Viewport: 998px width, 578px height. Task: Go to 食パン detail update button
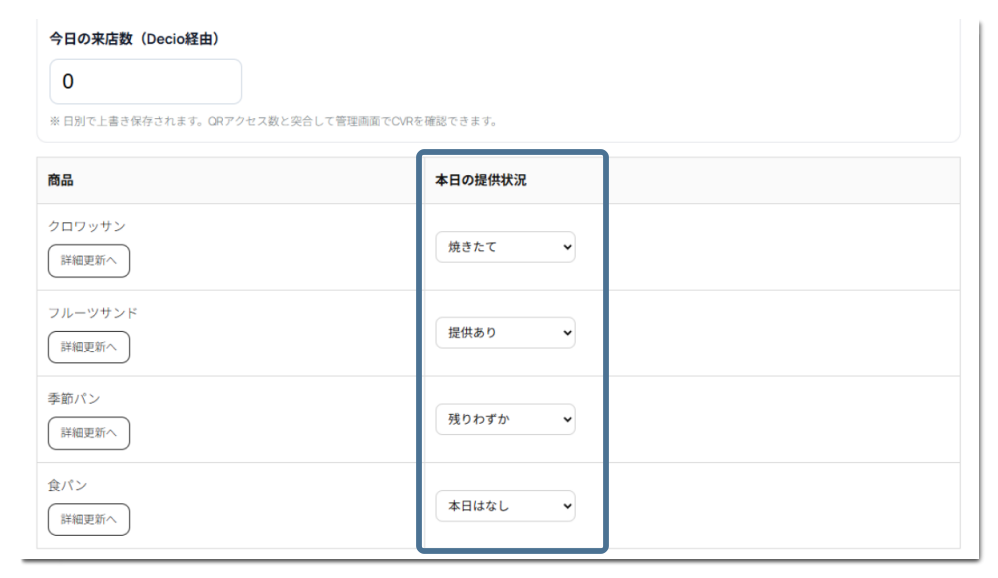tap(89, 519)
